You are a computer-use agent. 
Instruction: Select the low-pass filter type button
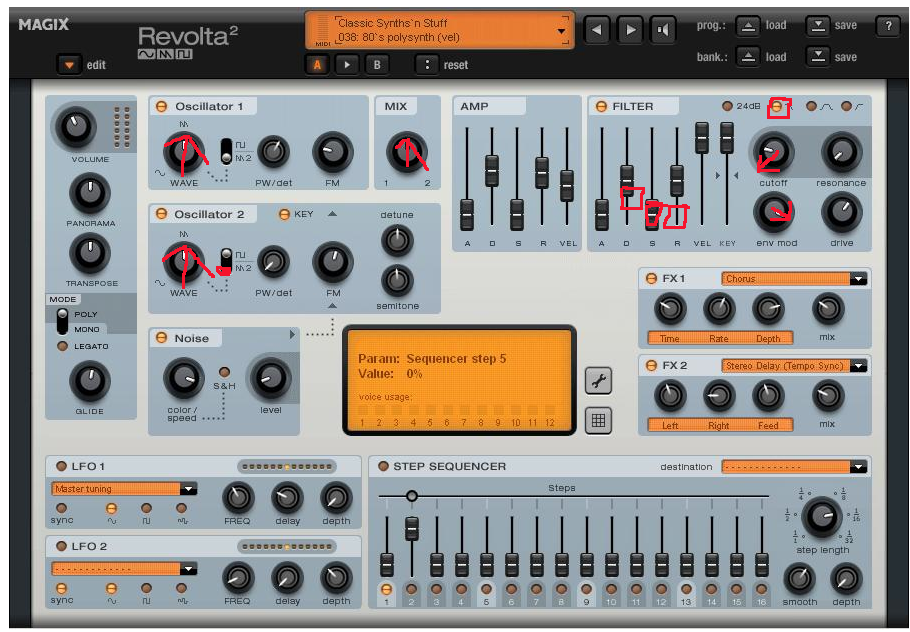777,106
